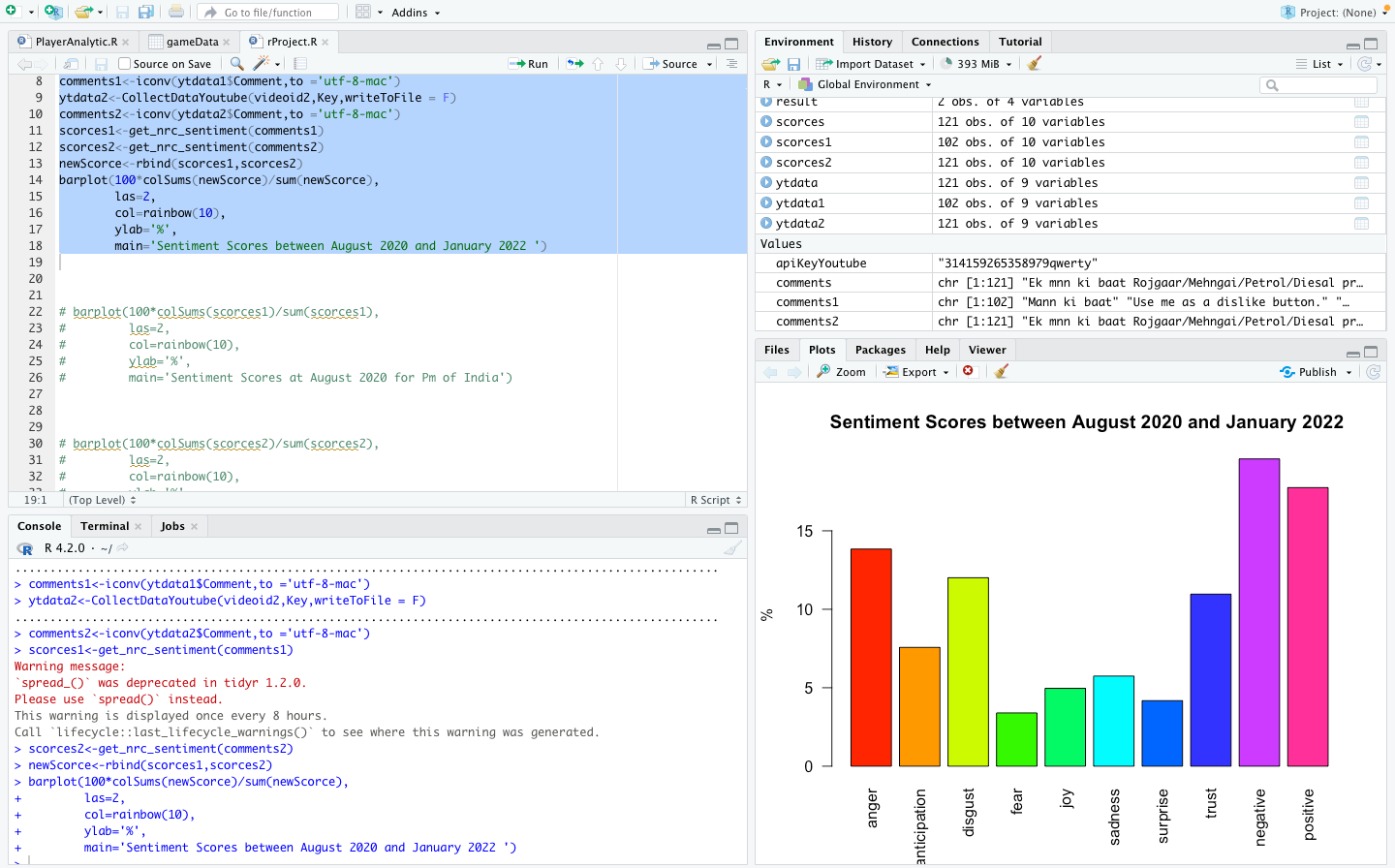The image size is (1395, 868).
Task: Click the cyan sadness bar in plot
Action: coord(1113,721)
